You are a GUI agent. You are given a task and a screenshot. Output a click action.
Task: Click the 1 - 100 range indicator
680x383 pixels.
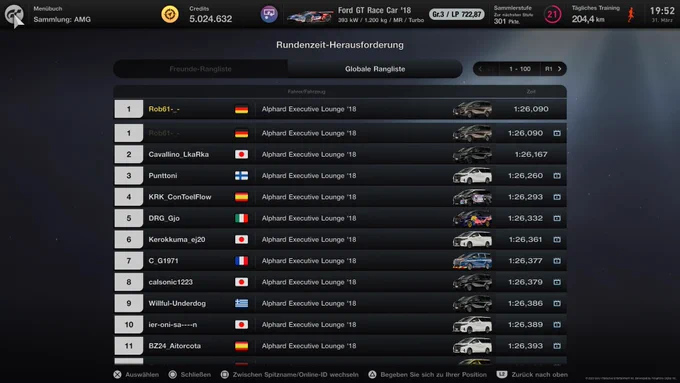point(520,69)
